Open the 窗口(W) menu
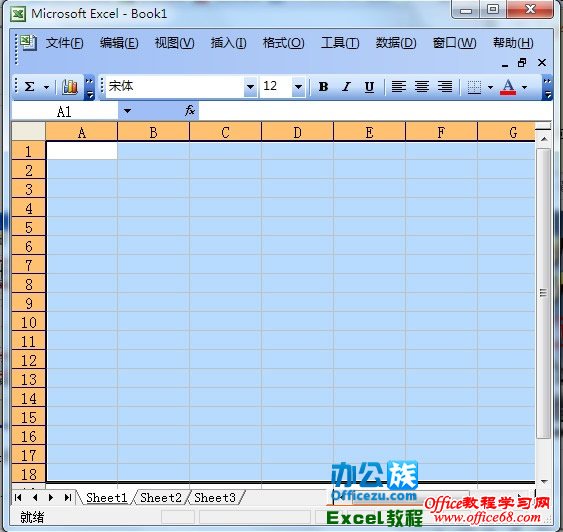Screen dimensions: 563x532 pyautogui.click(x=455, y=43)
